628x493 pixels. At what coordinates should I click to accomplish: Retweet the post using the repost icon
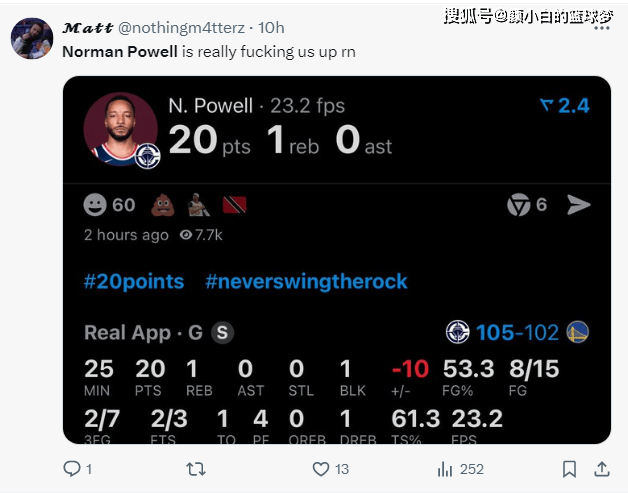[196, 469]
